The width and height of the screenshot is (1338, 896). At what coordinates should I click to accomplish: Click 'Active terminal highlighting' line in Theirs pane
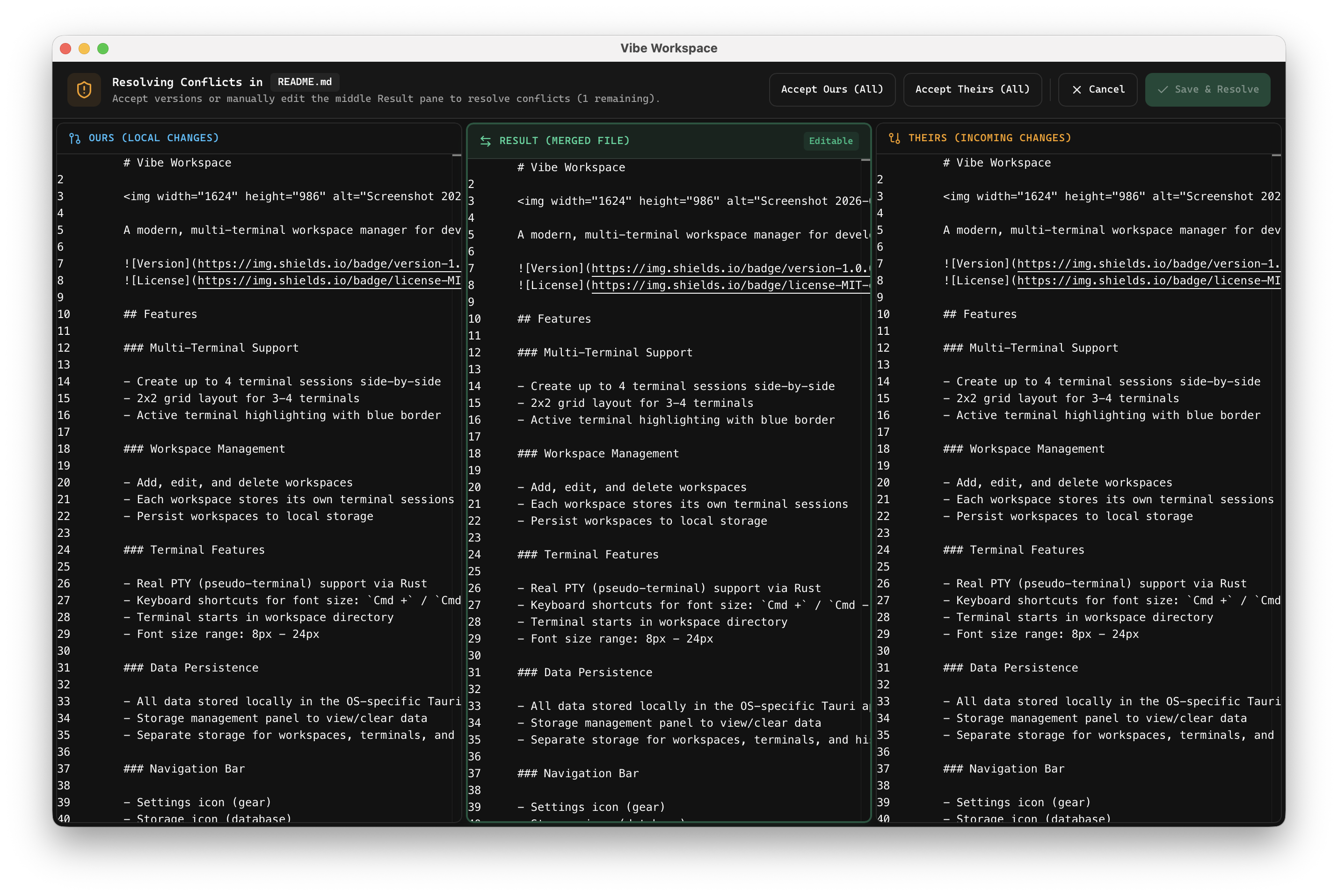1101,415
